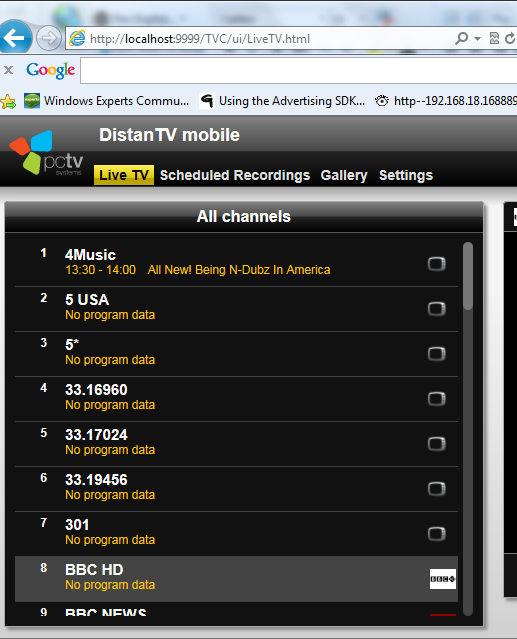
Task: Click the browser Forward arrow button
Action: point(48,38)
